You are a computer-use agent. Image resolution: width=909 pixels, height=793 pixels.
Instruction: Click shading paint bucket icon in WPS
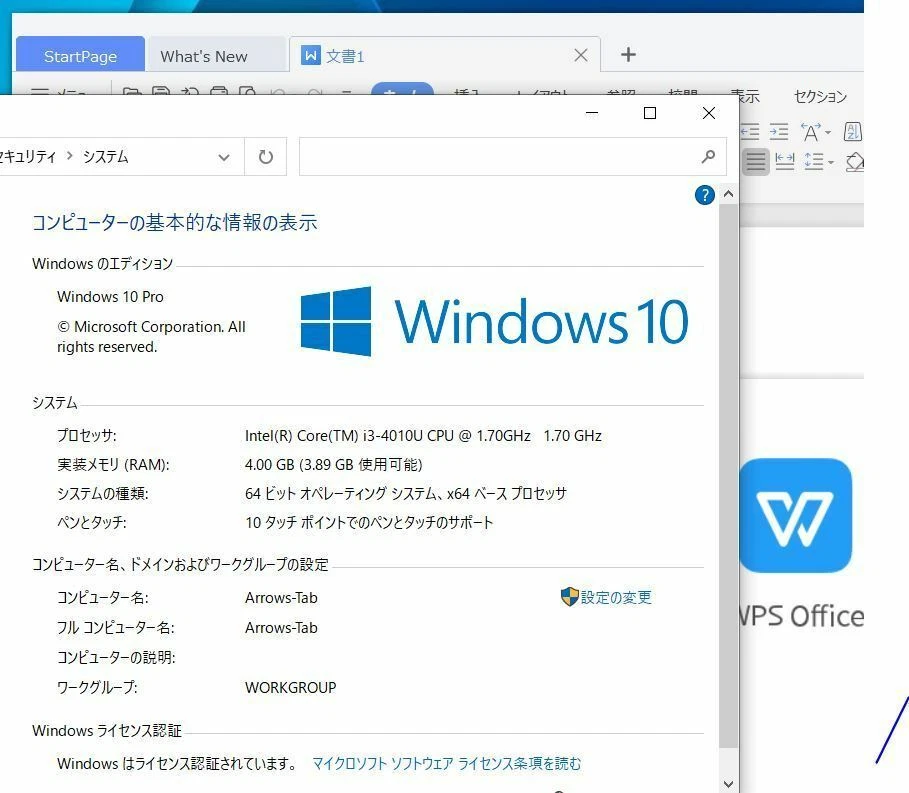coord(855,162)
